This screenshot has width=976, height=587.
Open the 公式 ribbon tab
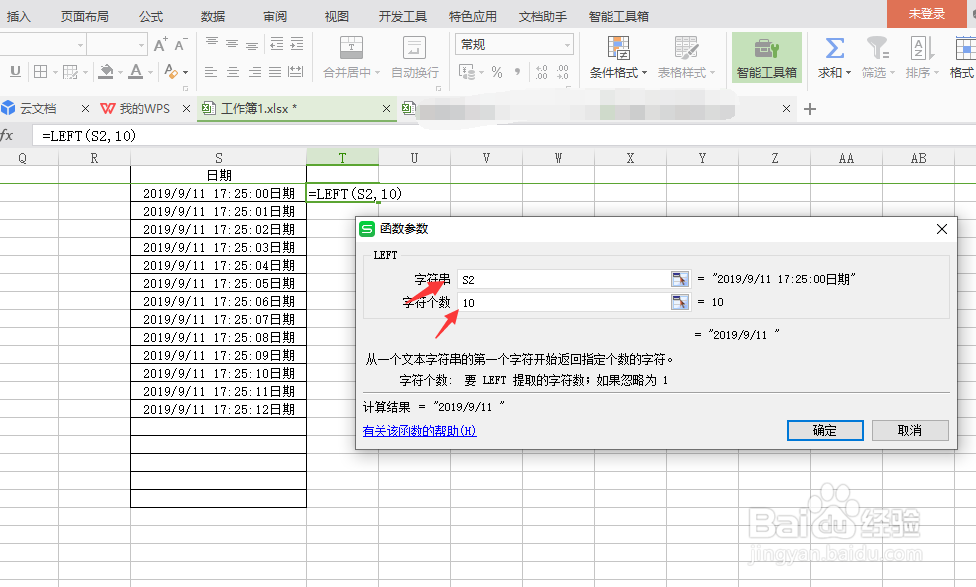point(151,16)
